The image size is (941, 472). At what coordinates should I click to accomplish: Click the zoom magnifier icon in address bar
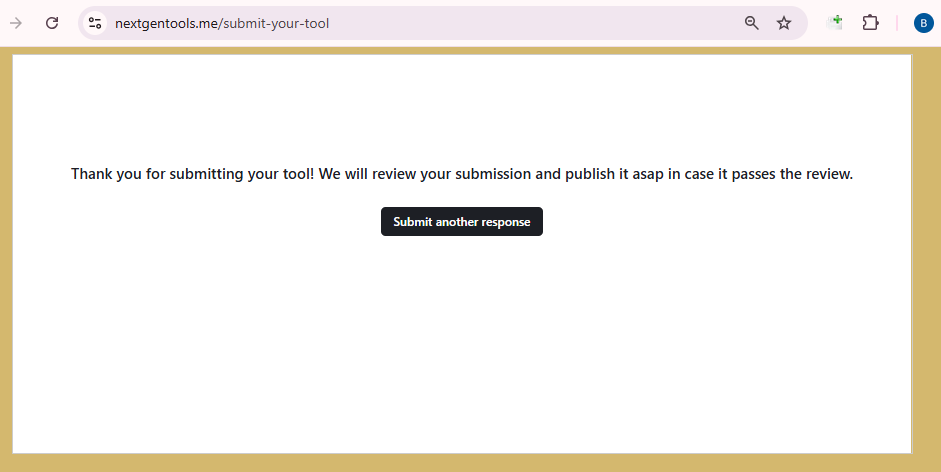click(752, 23)
